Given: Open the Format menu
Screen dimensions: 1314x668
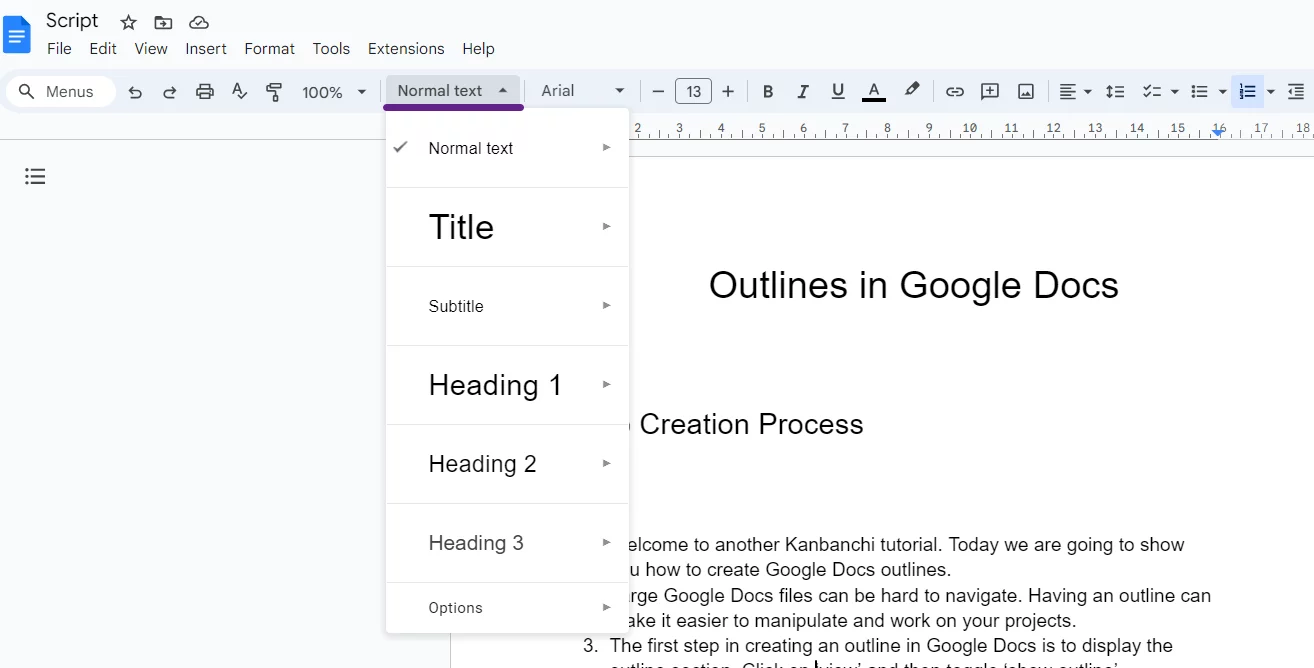Looking at the screenshot, I should (270, 48).
